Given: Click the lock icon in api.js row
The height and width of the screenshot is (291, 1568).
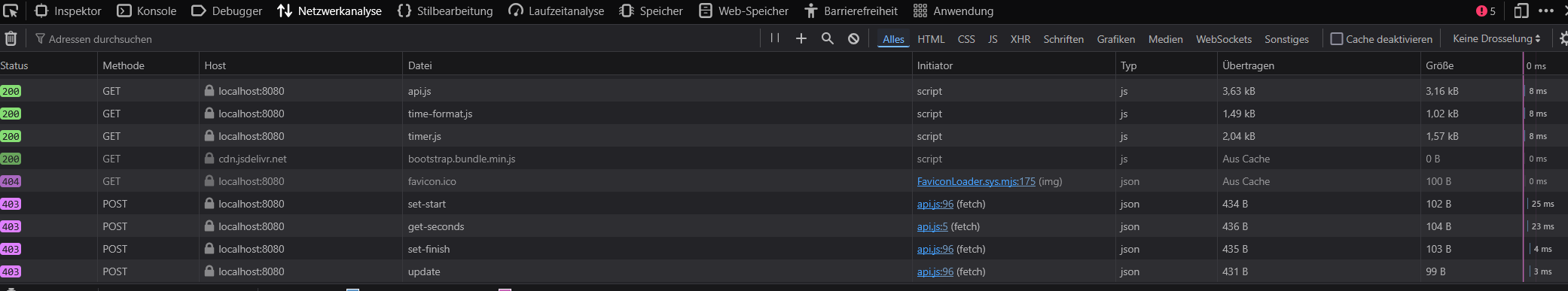Looking at the screenshot, I should (x=209, y=90).
